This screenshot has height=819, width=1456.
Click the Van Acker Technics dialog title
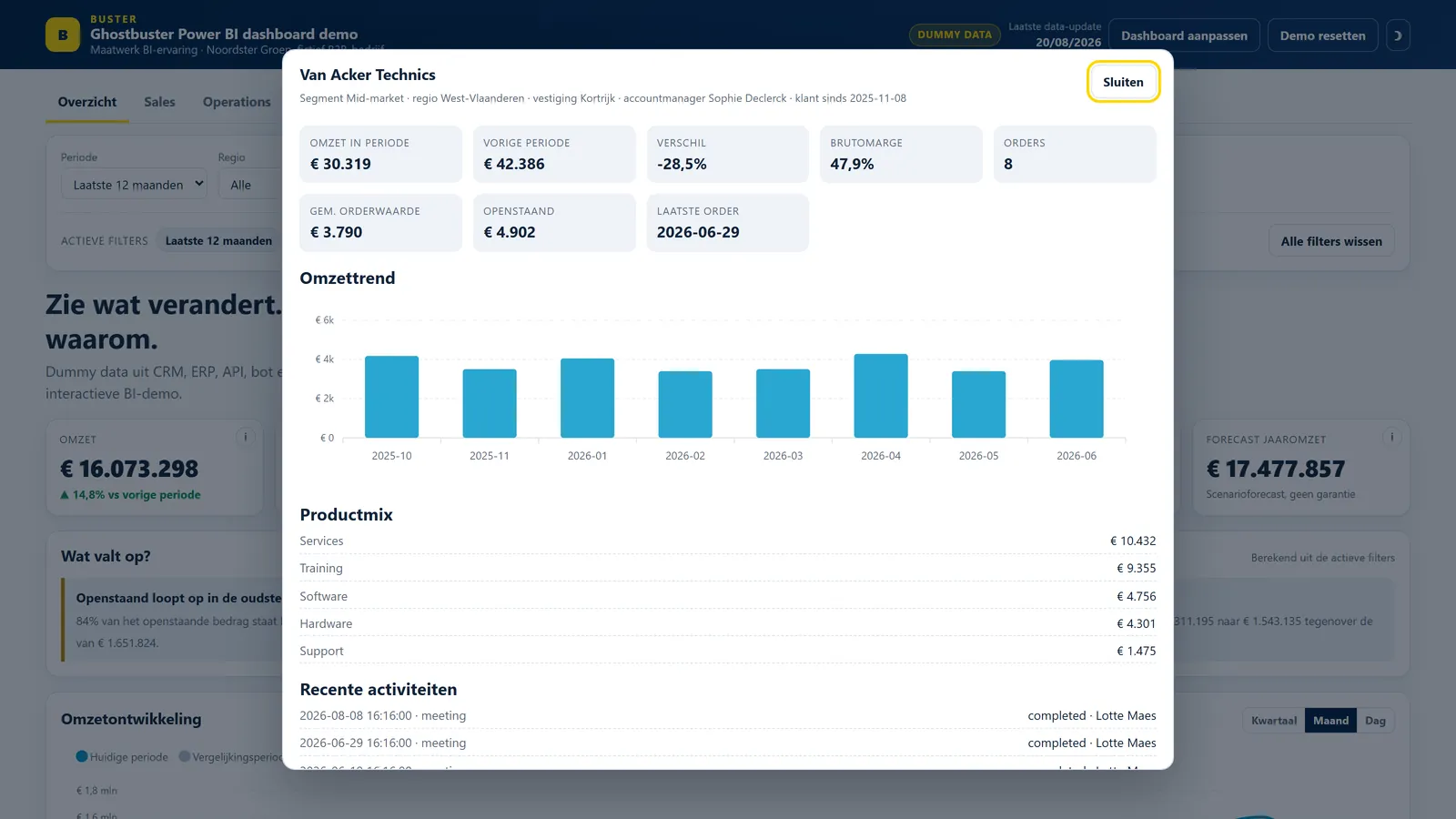coord(368,75)
